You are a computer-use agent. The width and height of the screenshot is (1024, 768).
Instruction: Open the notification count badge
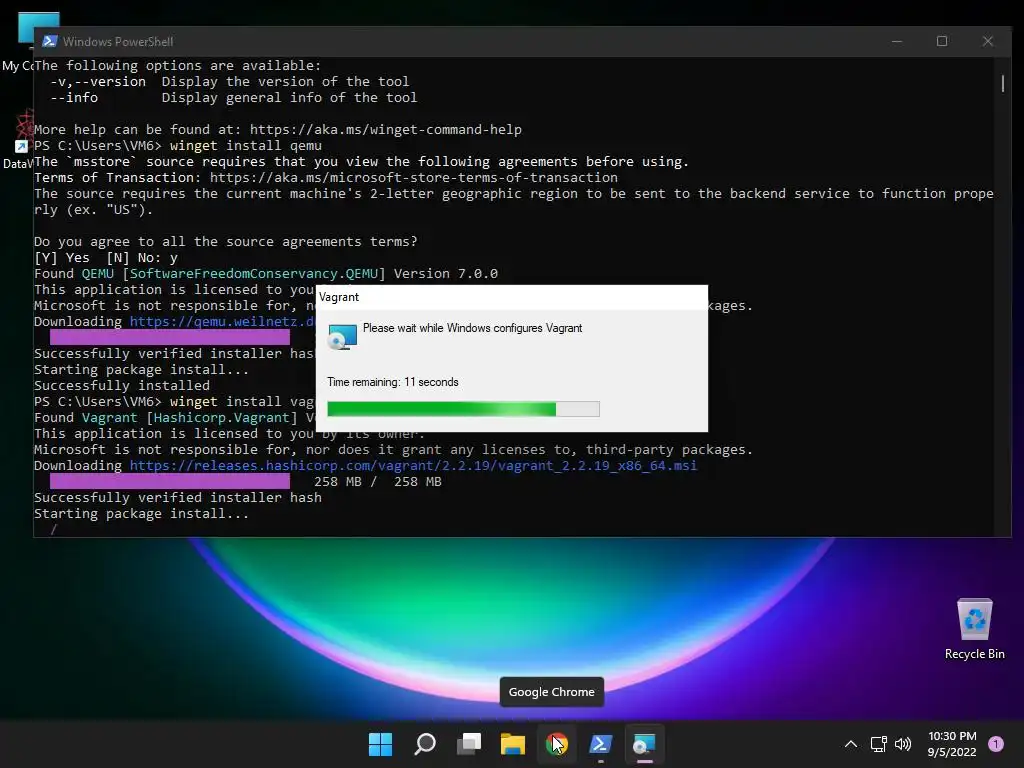click(996, 743)
